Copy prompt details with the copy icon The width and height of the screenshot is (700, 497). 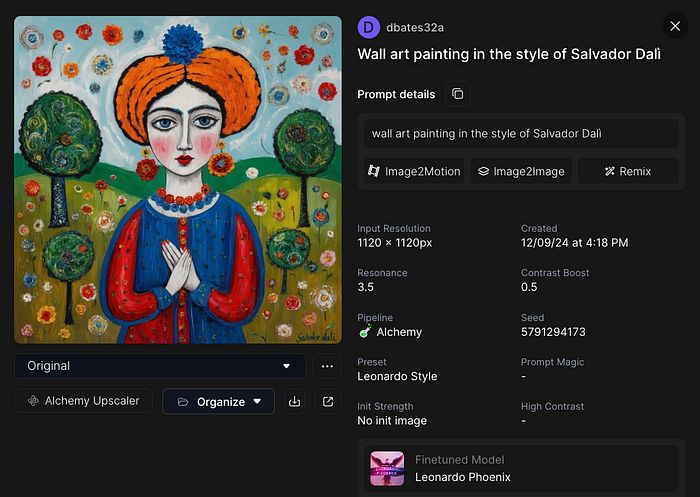458,94
